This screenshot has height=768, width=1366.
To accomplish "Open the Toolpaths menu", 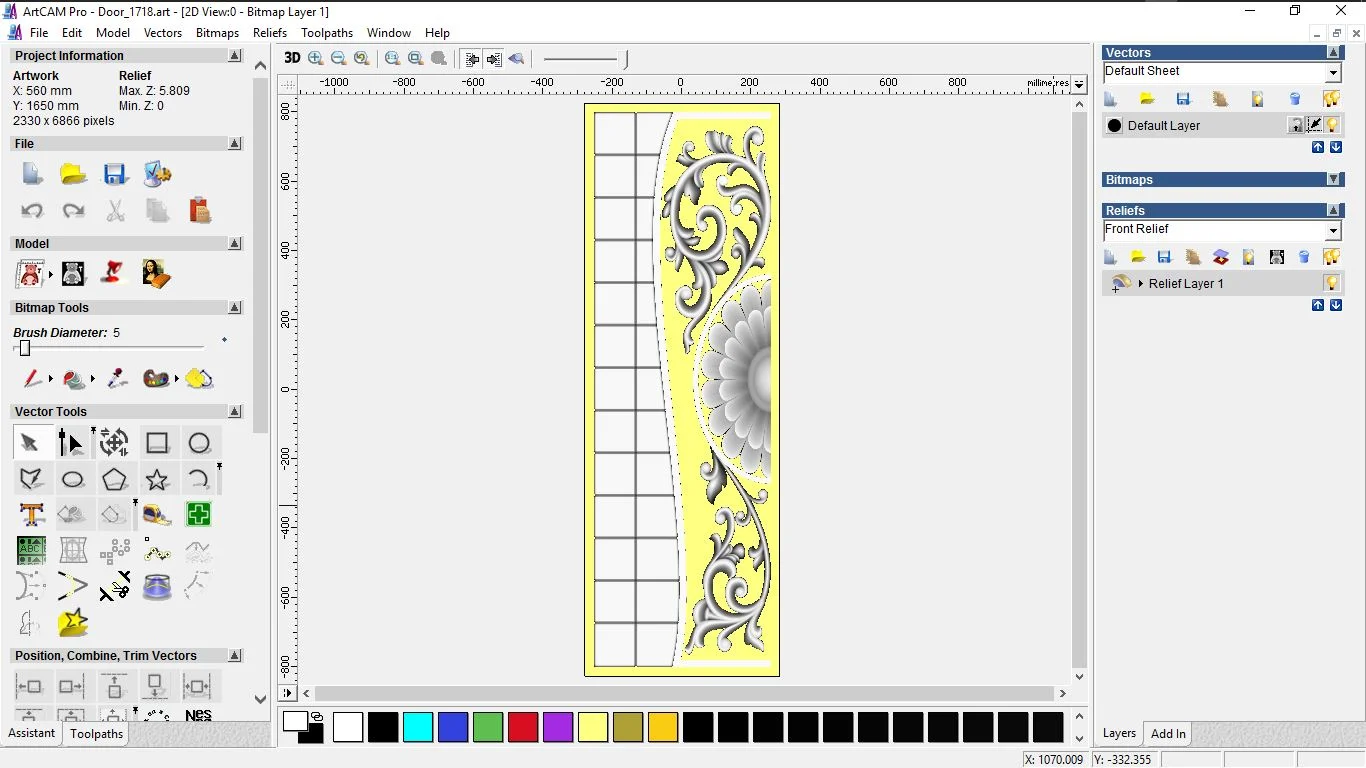I will coord(327,33).
